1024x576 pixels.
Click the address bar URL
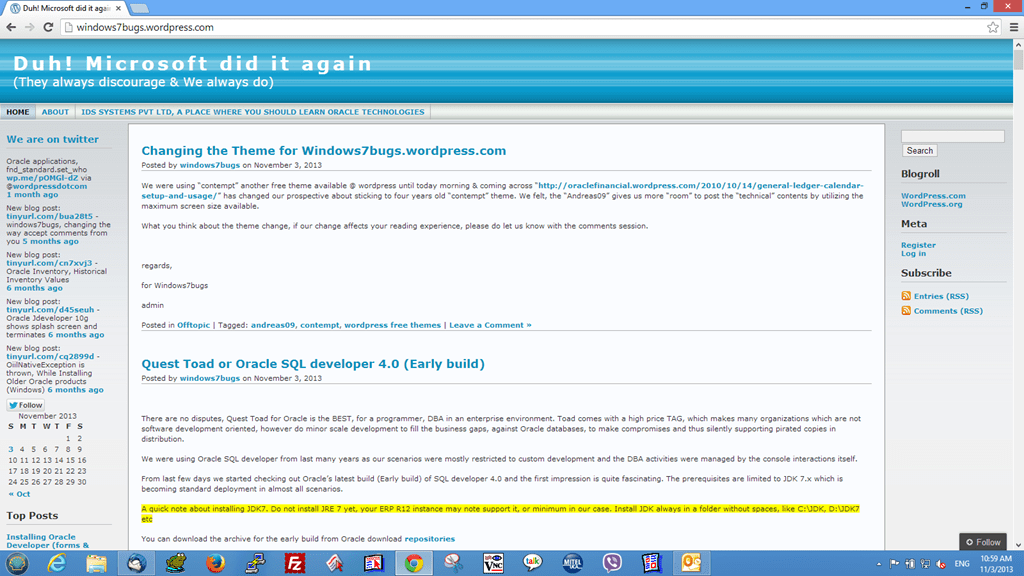145,27
